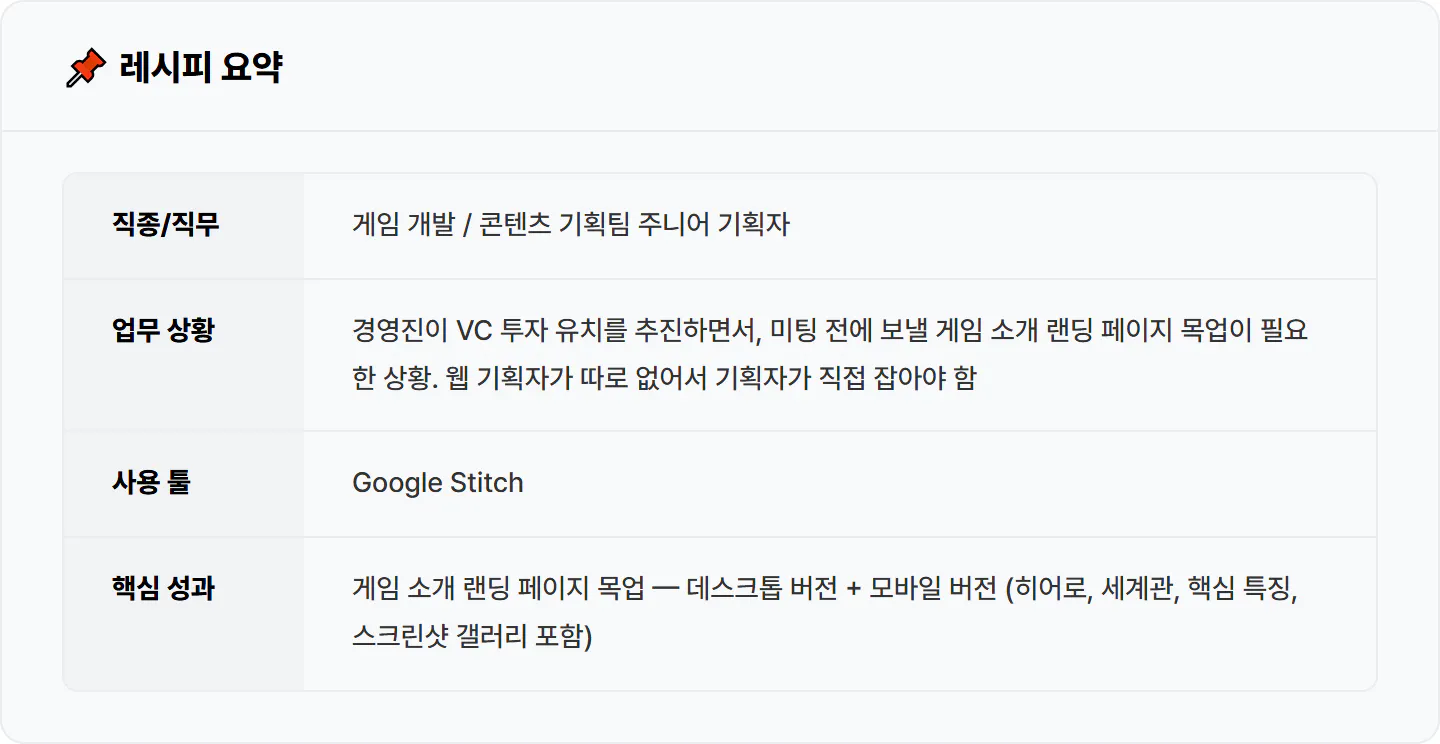This screenshot has width=1440, height=744.
Task: Click the Google Stitch text
Action: [438, 483]
